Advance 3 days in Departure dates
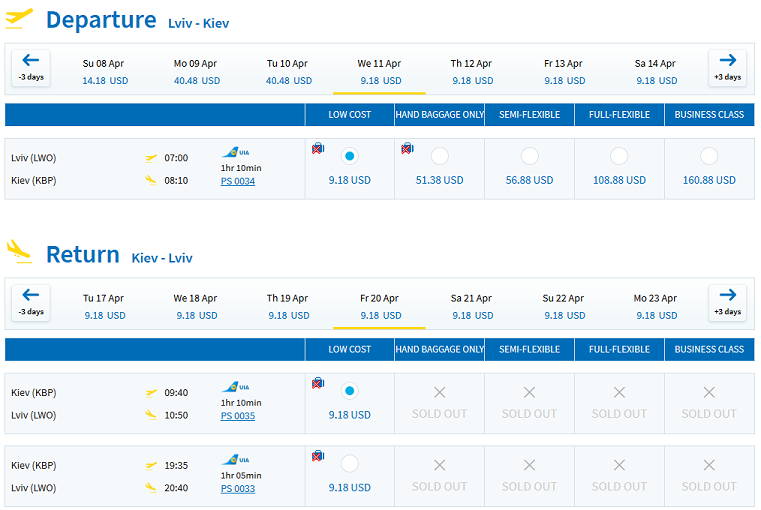 [728, 67]
